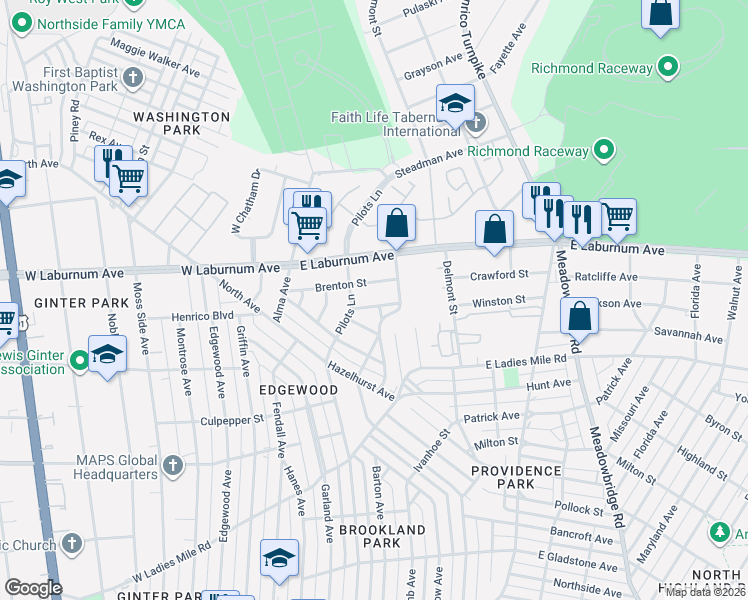Click the restaurant marker above Alma Ave cart

click(x=315, y=201)
